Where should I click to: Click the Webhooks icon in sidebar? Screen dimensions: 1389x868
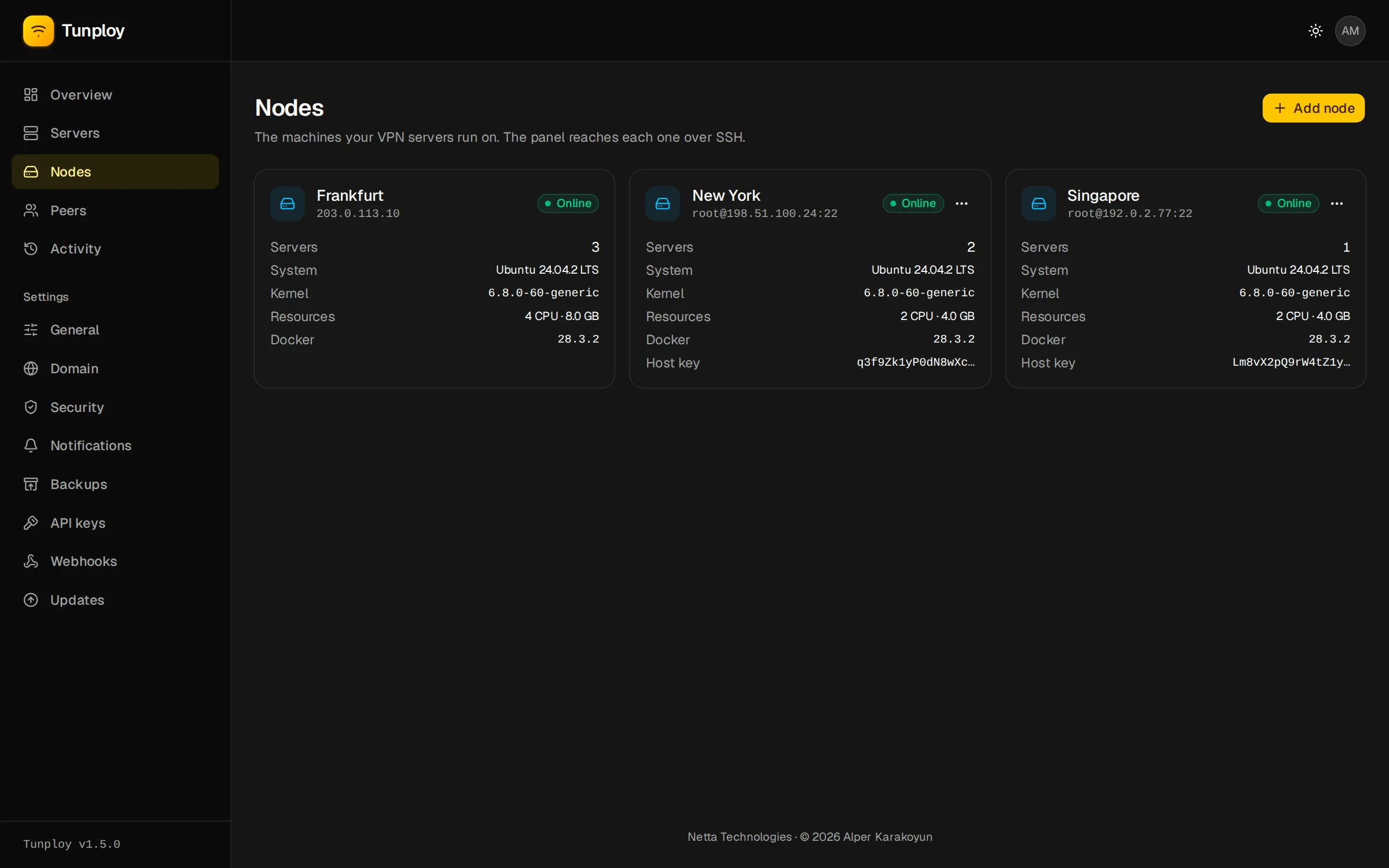click(x=31, y=561)
